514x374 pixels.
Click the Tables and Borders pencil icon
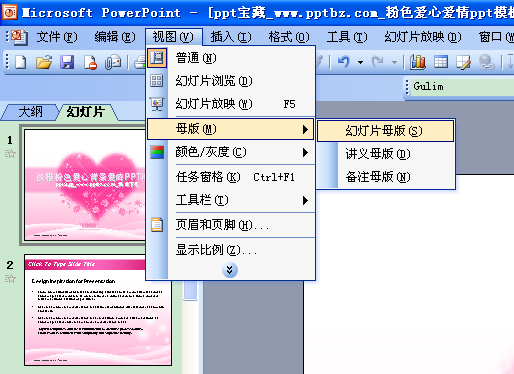click(463, 62)
